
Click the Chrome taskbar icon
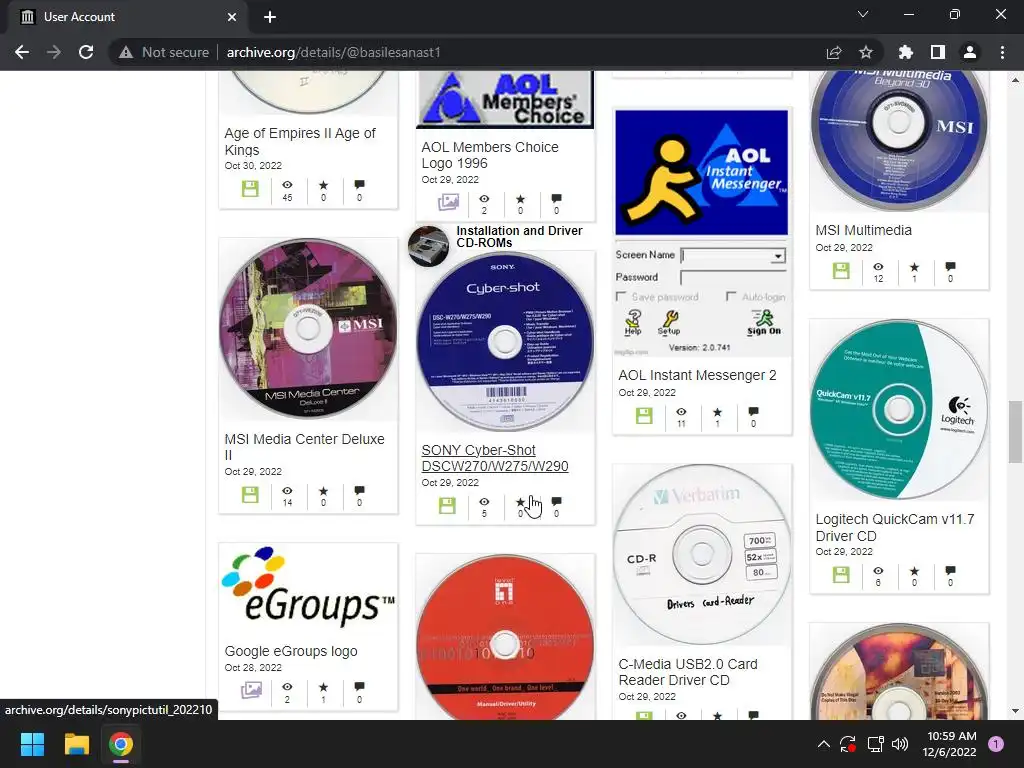(x=121, y=744)
